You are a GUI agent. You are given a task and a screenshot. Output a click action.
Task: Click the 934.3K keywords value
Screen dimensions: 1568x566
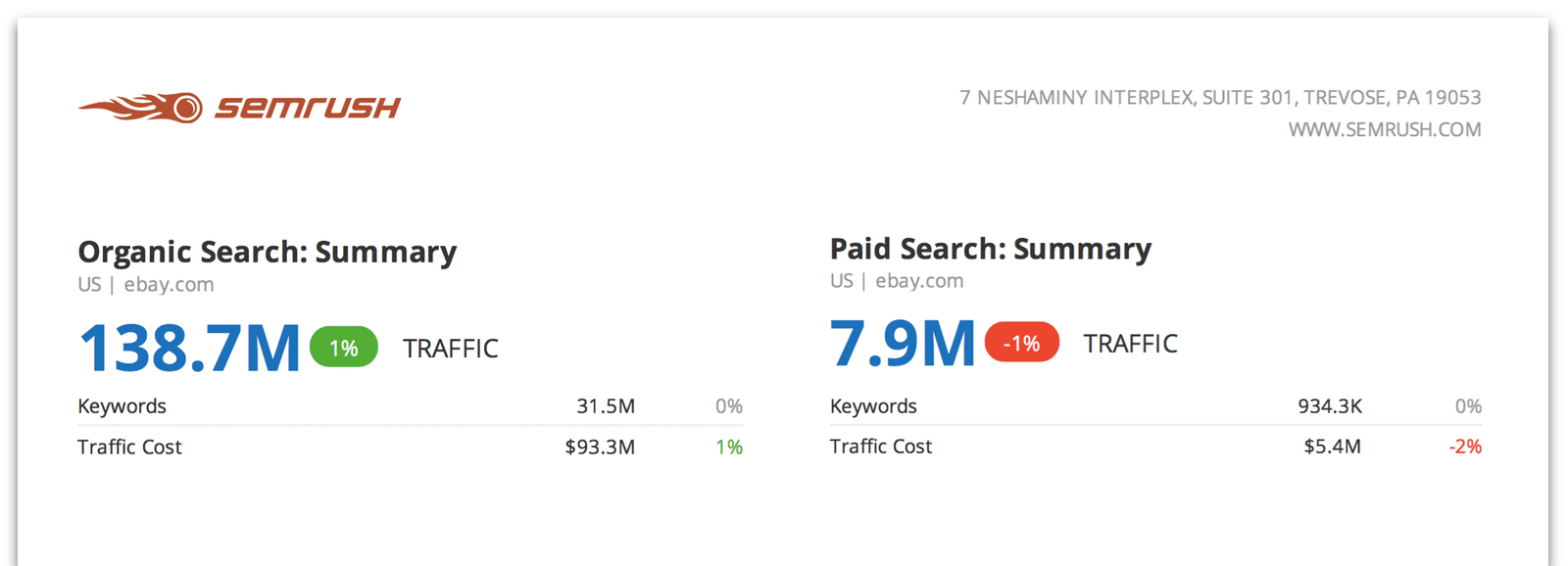point(1330,406)
